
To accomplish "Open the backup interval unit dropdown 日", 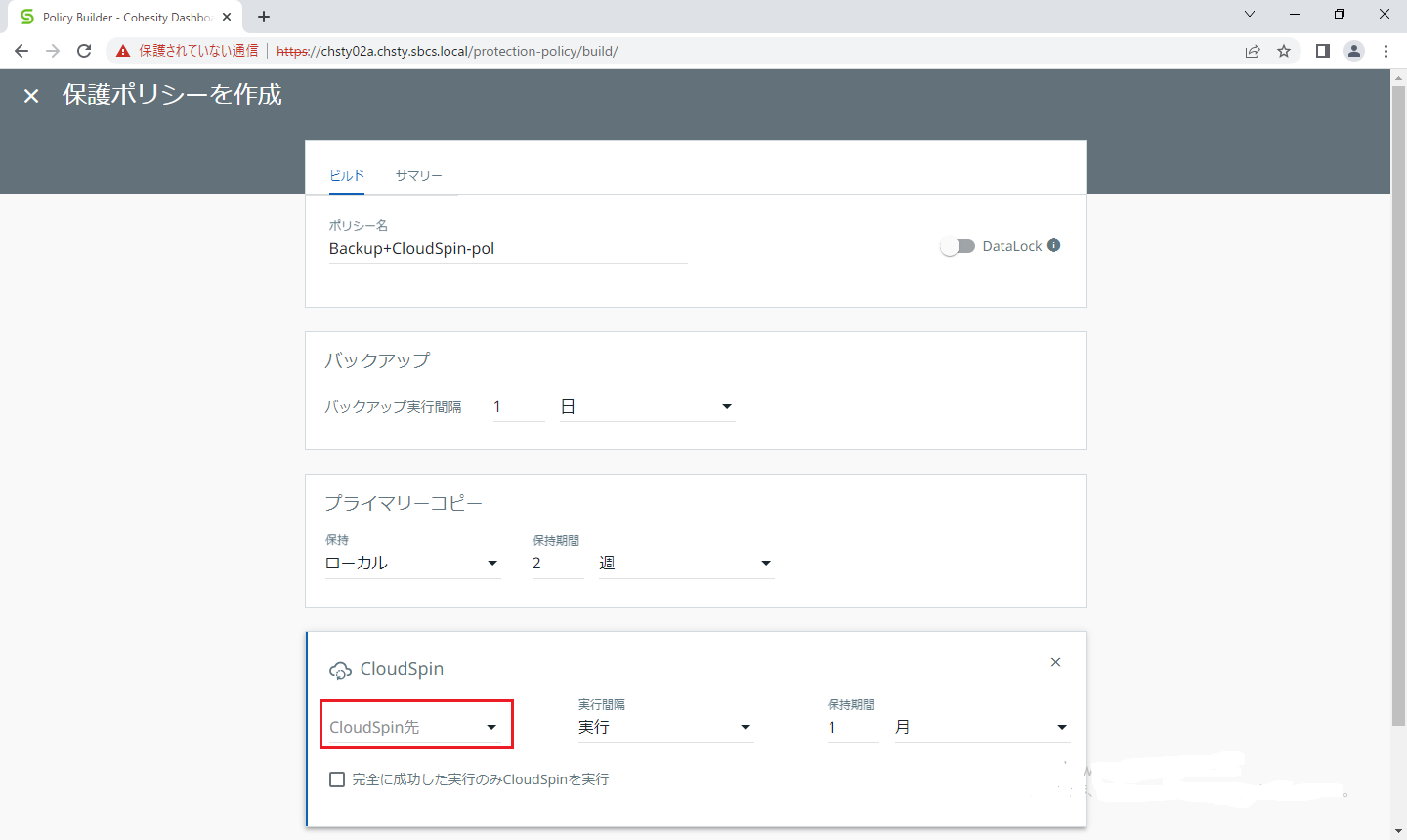I will coord(647,407).
